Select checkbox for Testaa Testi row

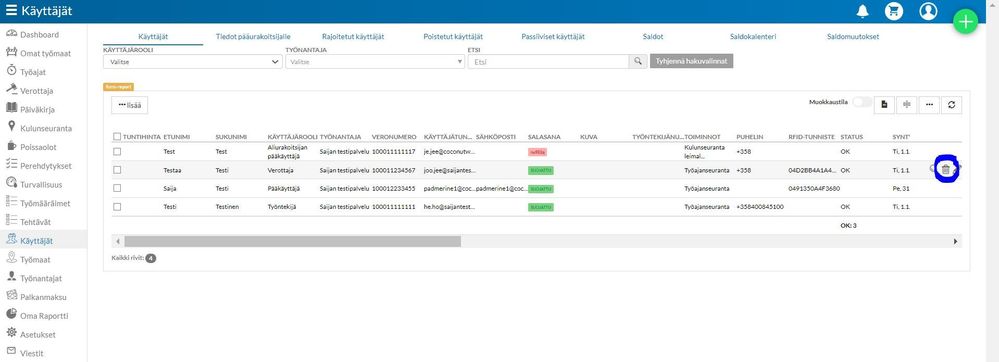117,170
